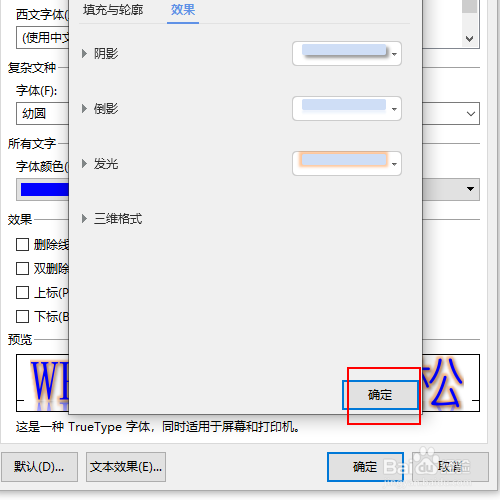The image size is (500, 500).
Task: Enable the 上标 checkbox
Action: click(23, 293)
